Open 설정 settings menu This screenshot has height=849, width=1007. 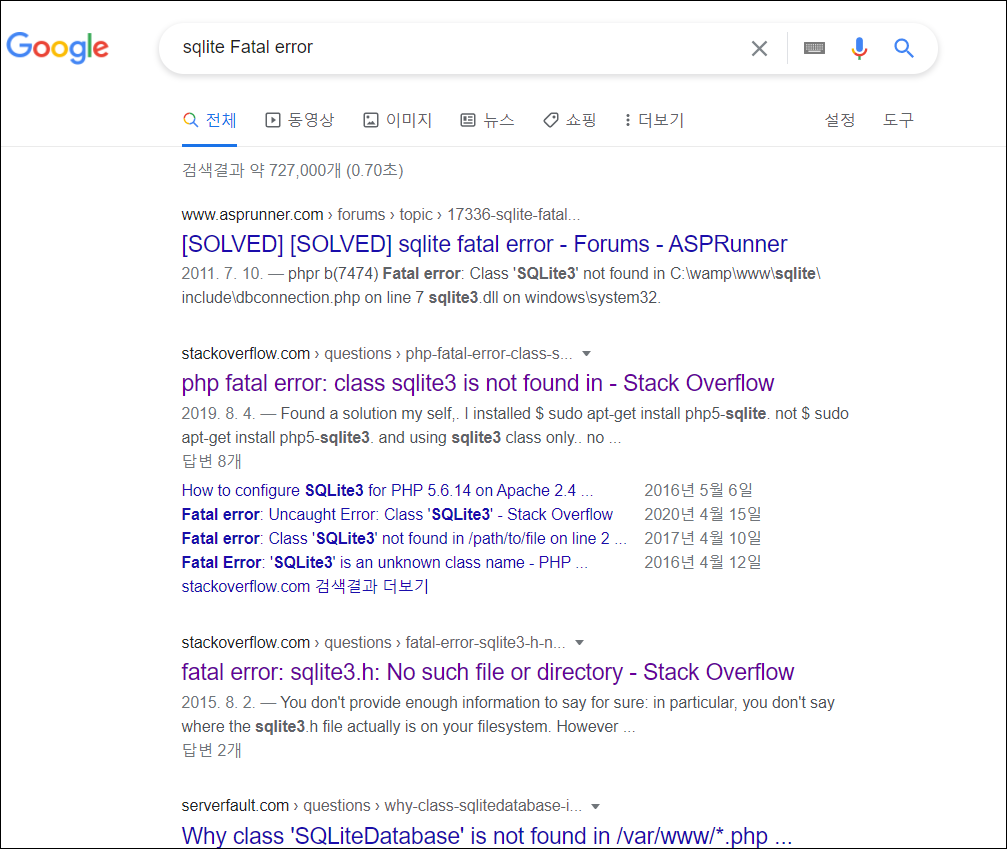(839, 120)
